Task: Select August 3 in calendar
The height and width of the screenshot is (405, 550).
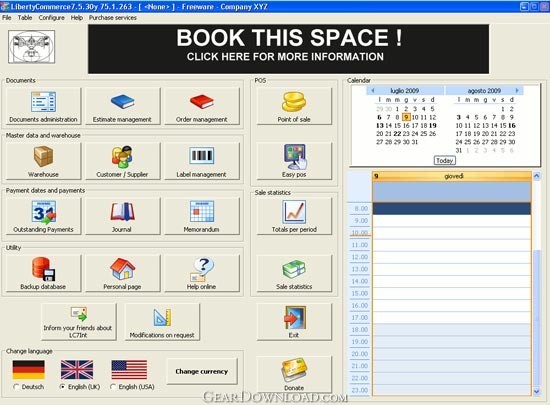Action: (458, 117)
